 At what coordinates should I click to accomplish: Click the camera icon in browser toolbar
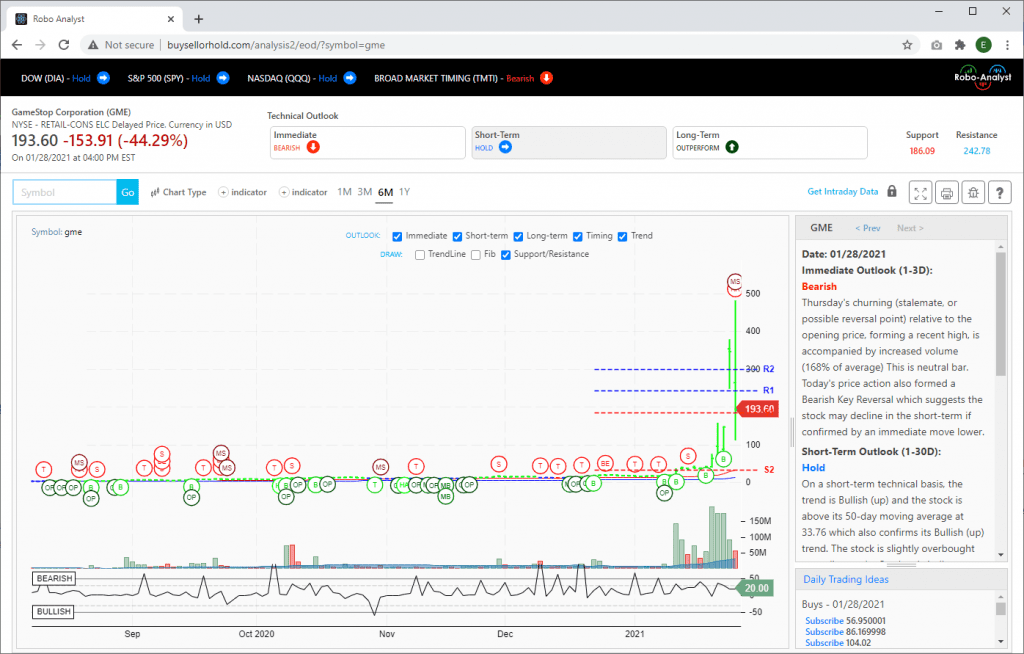tap(936, 45)
